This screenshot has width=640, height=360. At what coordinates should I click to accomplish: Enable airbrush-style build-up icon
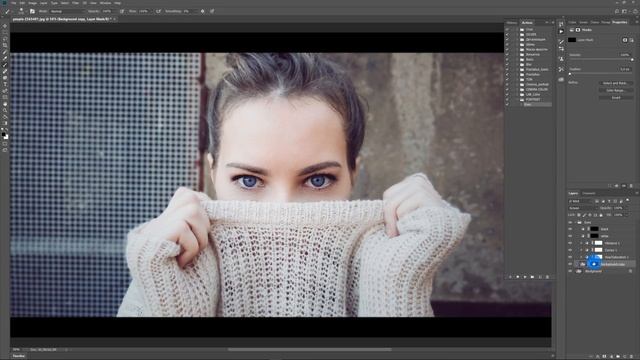158,11
